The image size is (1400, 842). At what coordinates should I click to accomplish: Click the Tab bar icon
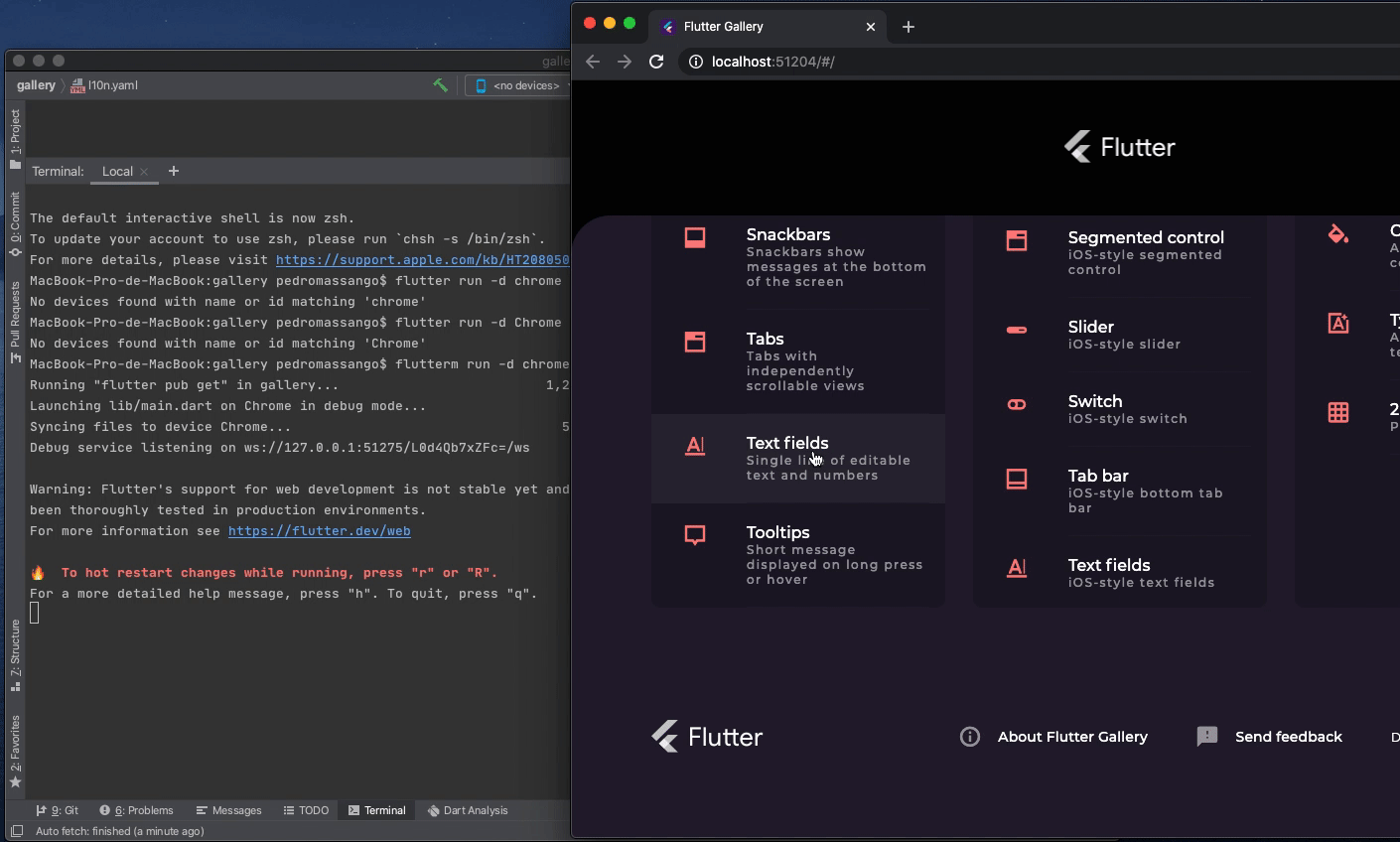1017,479
